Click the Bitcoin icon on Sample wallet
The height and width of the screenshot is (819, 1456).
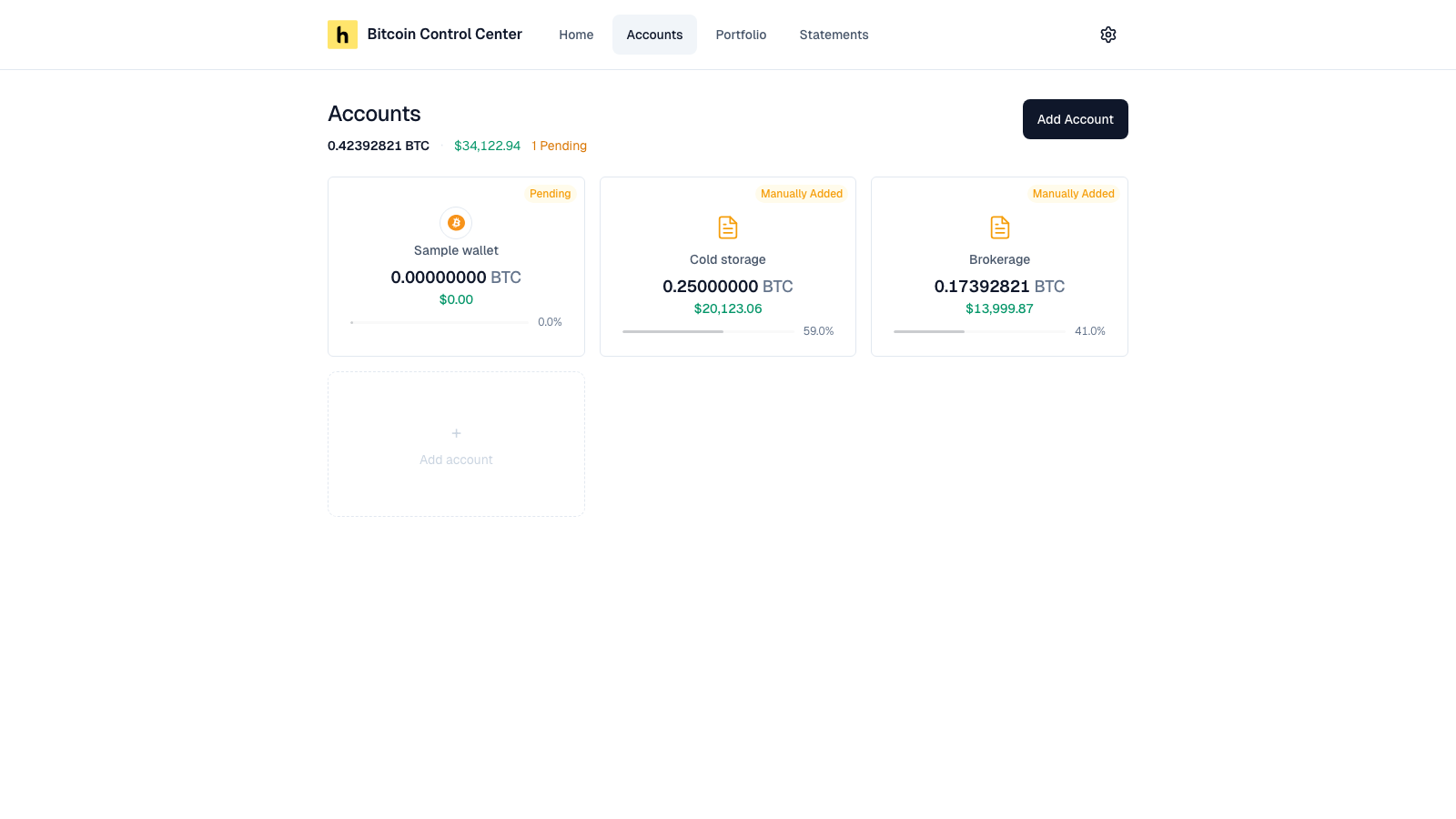(456, 223)
